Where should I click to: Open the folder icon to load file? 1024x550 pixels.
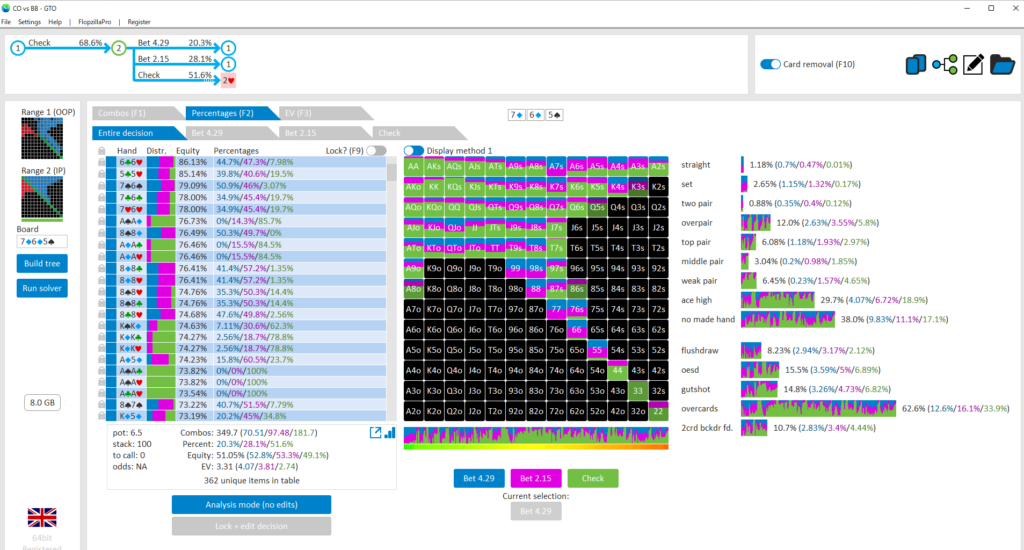1002,65
